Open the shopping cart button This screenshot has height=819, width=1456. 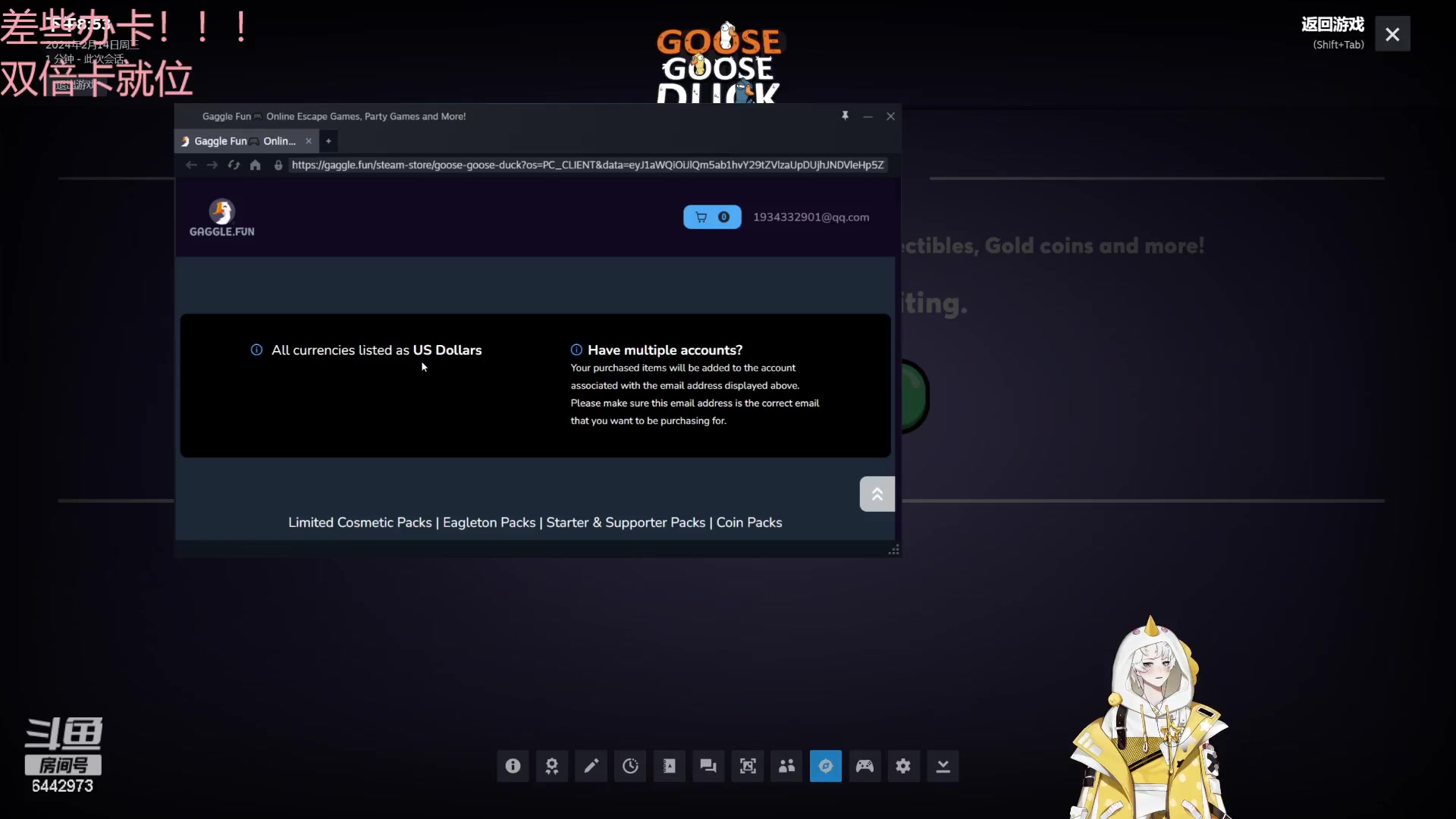point(712,217)
